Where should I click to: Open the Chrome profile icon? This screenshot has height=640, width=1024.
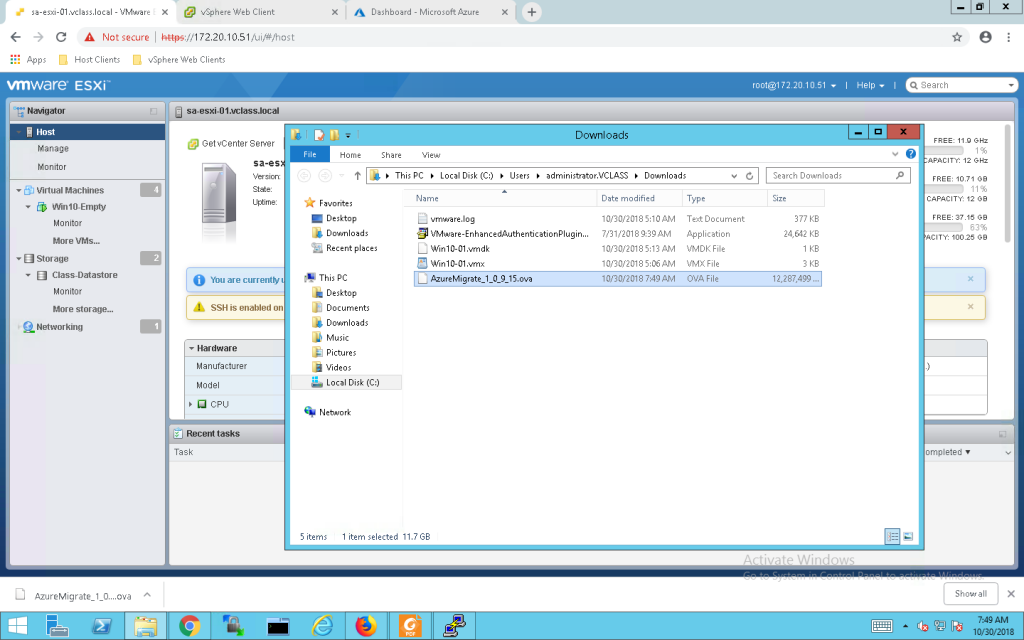click(985, 37)
